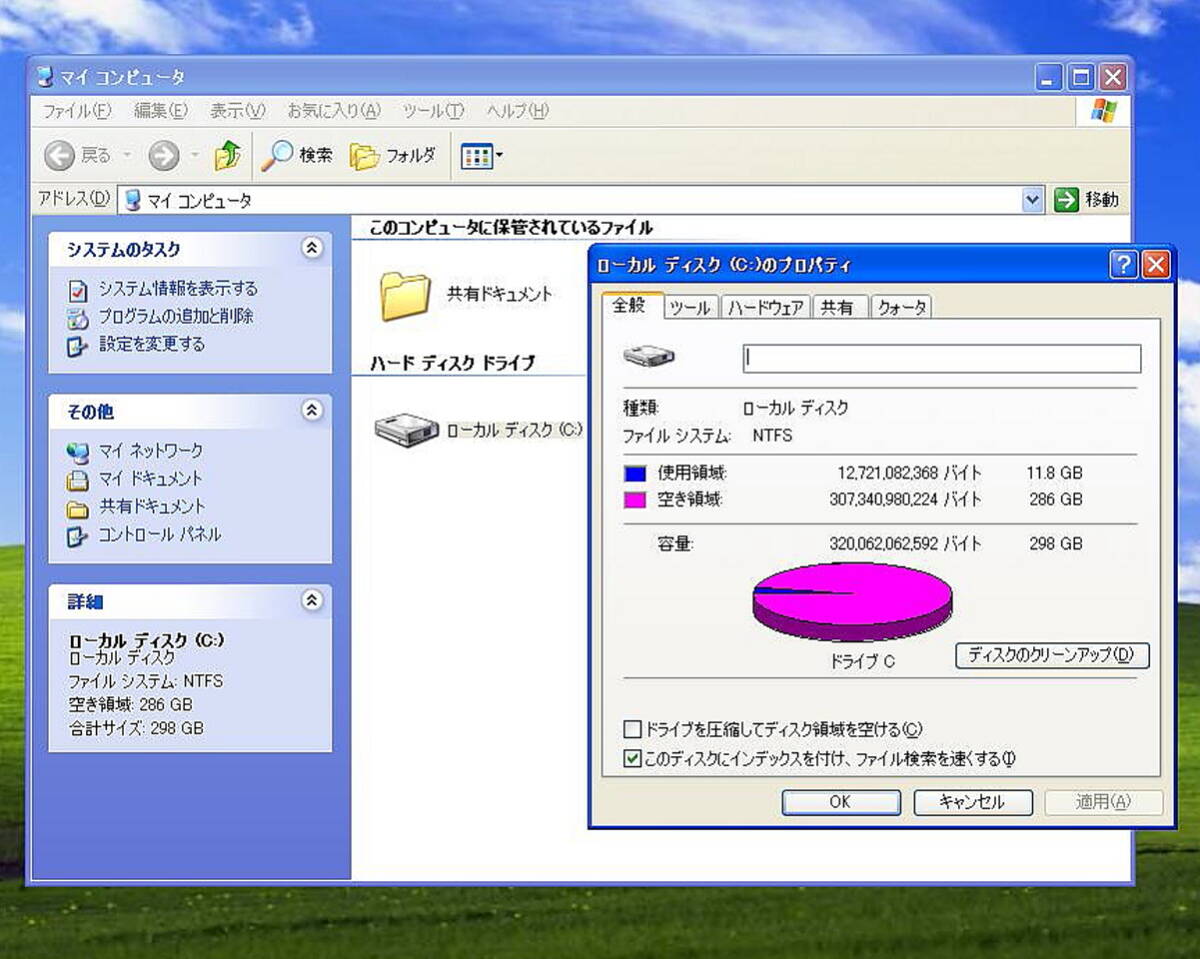Click the blue 使用領域 color swatch
The image size is (1200, 959).
pyautogui.click(x=636, y=474)
